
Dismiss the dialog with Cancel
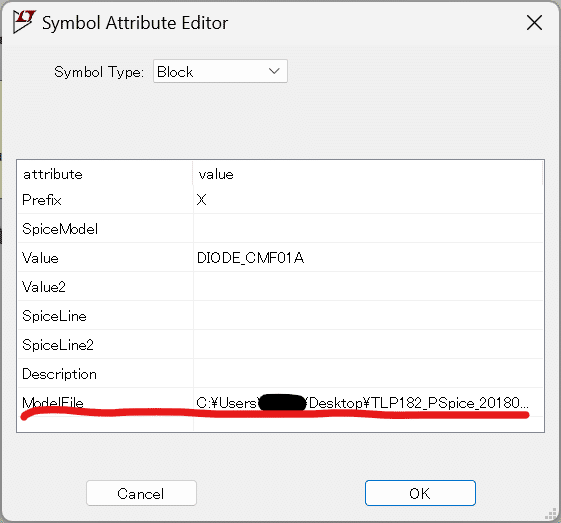coord(141,493)
